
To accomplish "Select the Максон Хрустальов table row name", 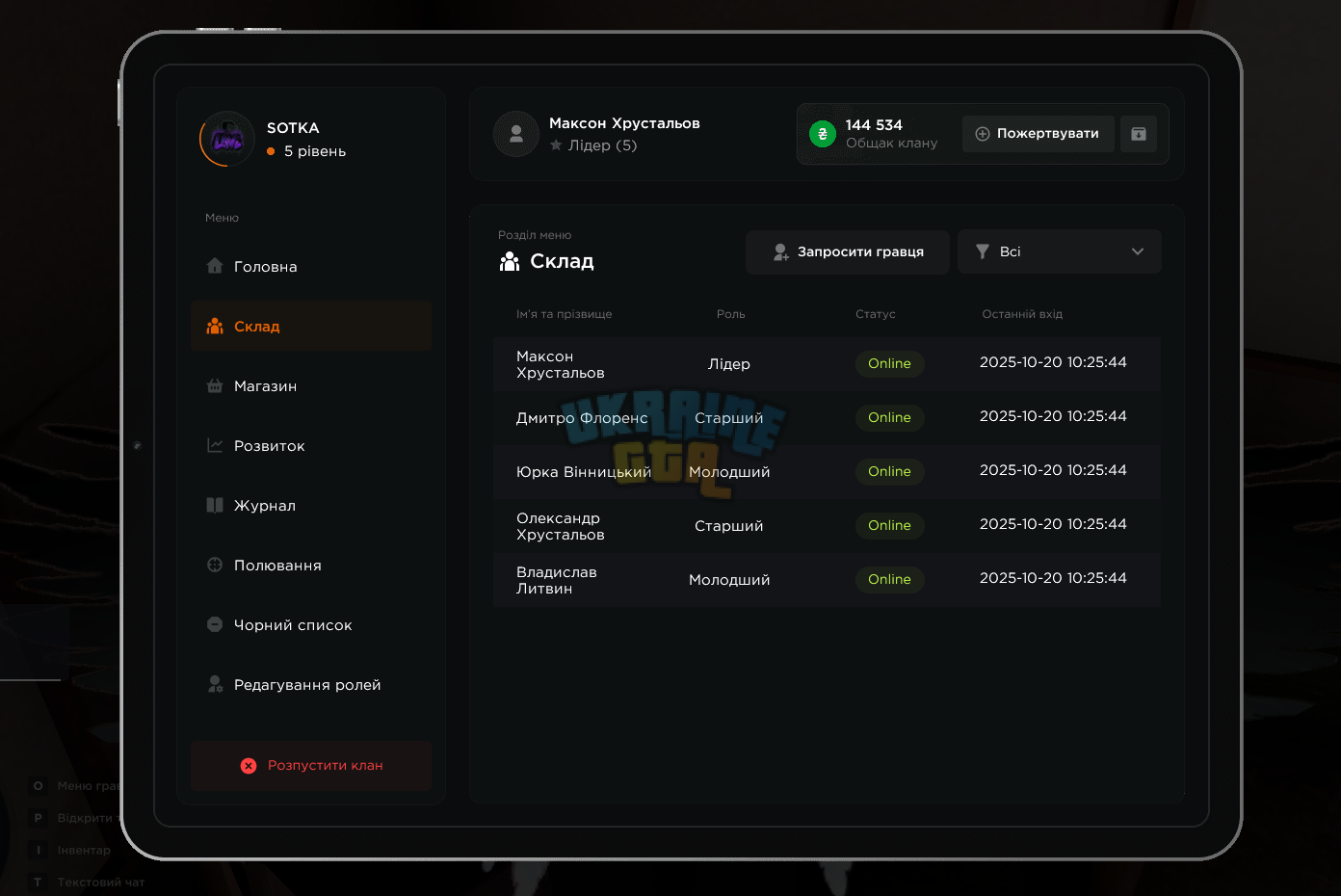I will tap(561, 364).
